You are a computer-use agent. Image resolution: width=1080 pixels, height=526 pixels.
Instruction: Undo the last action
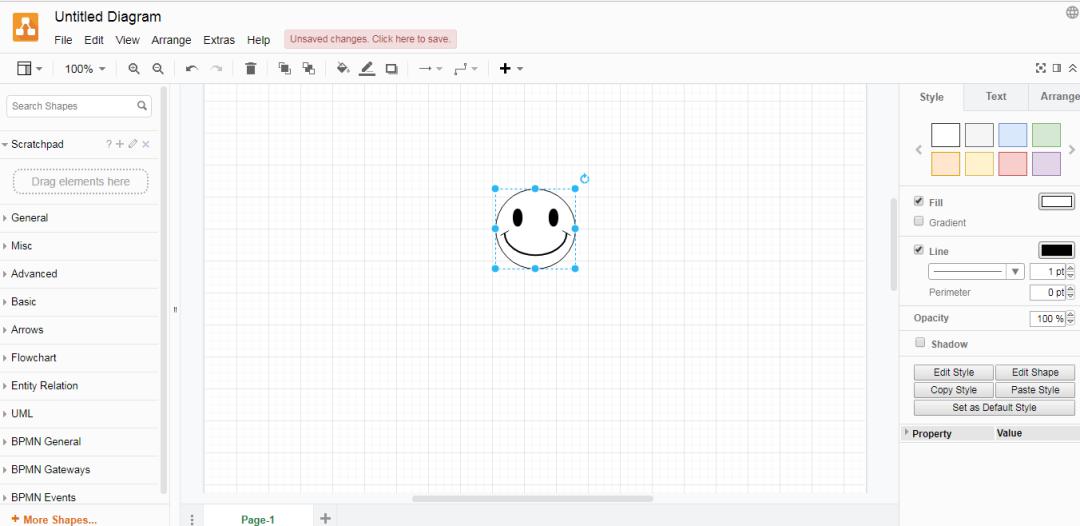click(192, 69)
